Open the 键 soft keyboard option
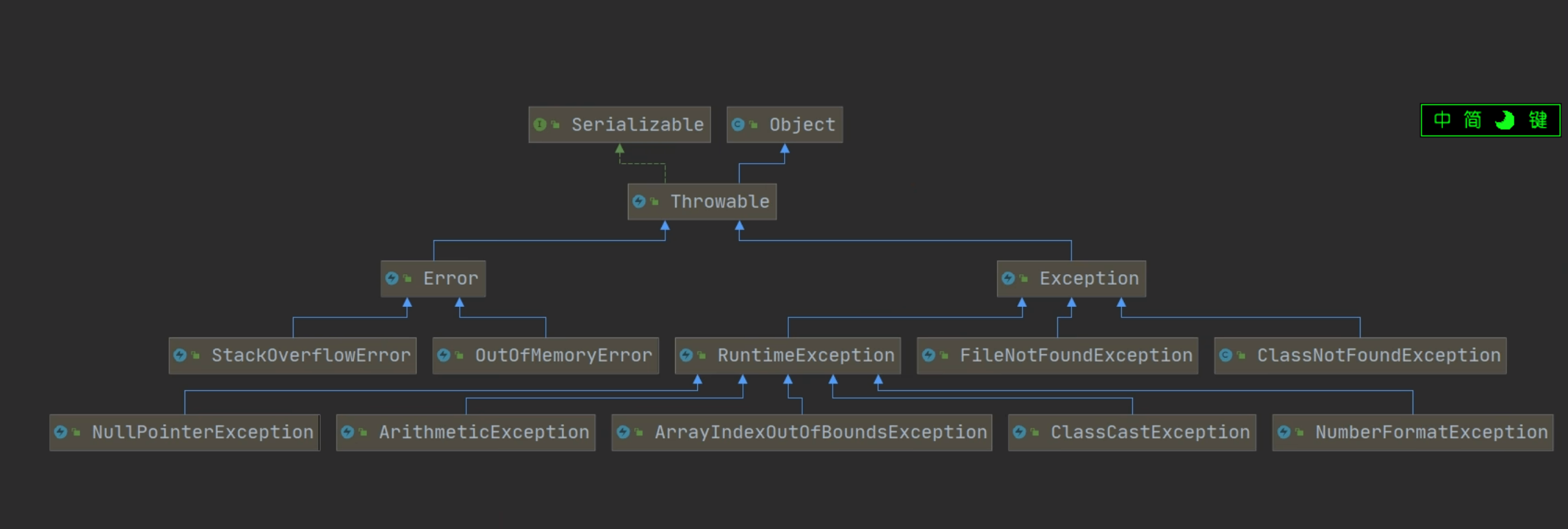This screenshot has height=529, width=1568. point(1538,120)
